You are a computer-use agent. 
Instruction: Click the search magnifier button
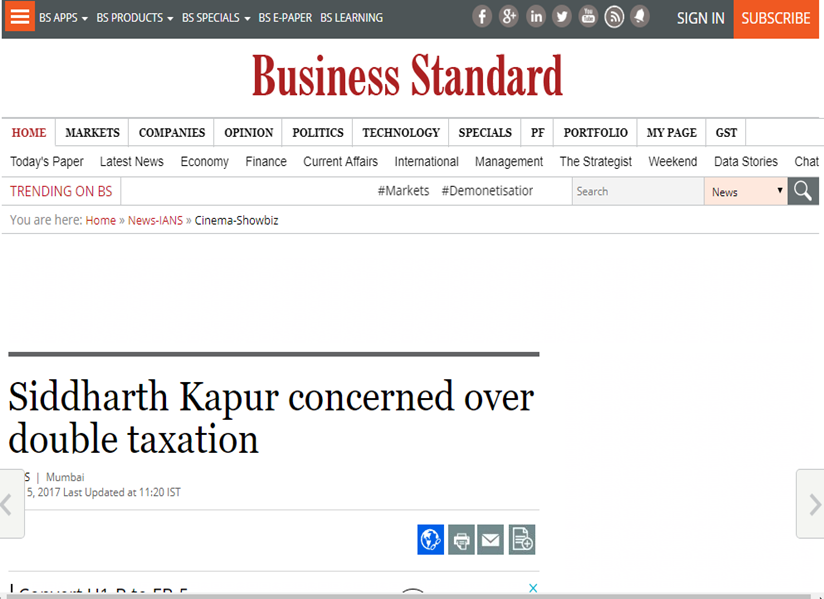point(803,191)
